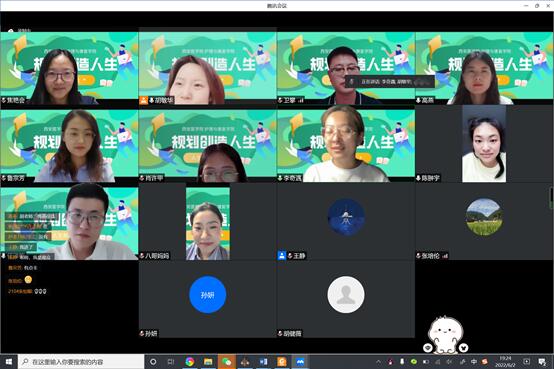554x369 pixels.
Task: Click in the Windows search box
Action: pos(81,362)
